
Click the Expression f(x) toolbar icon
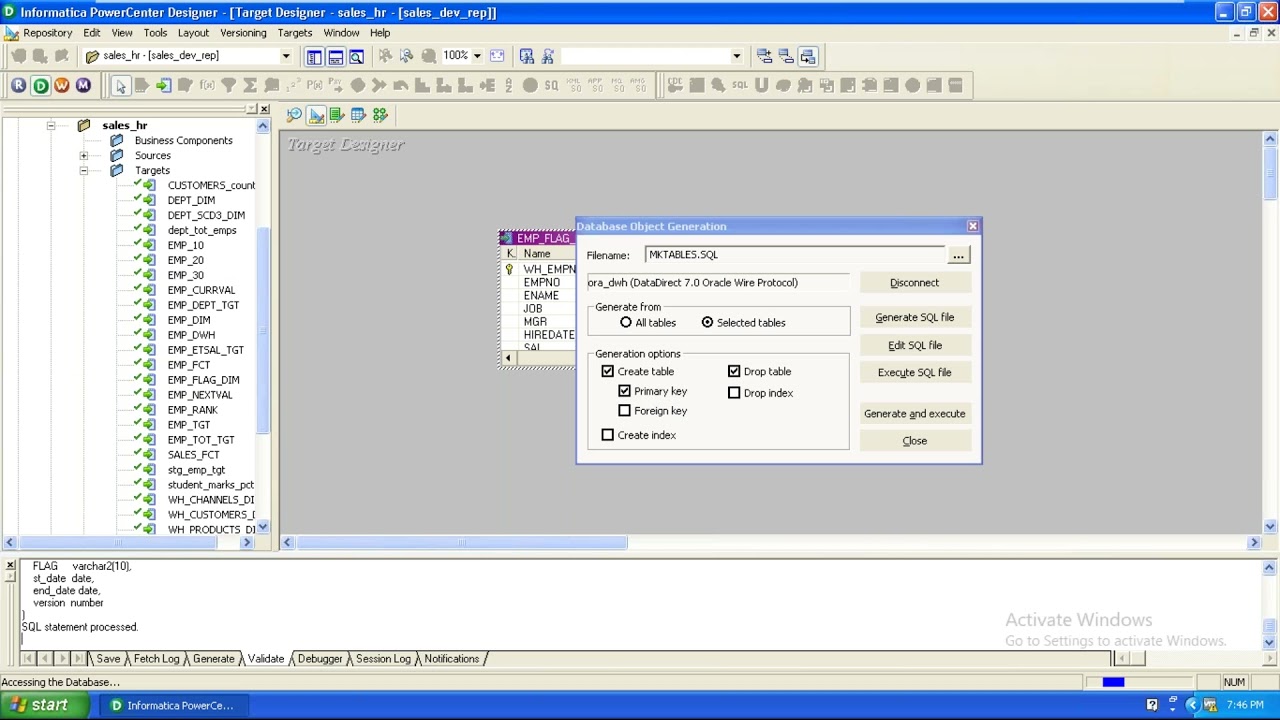[207, 86]
